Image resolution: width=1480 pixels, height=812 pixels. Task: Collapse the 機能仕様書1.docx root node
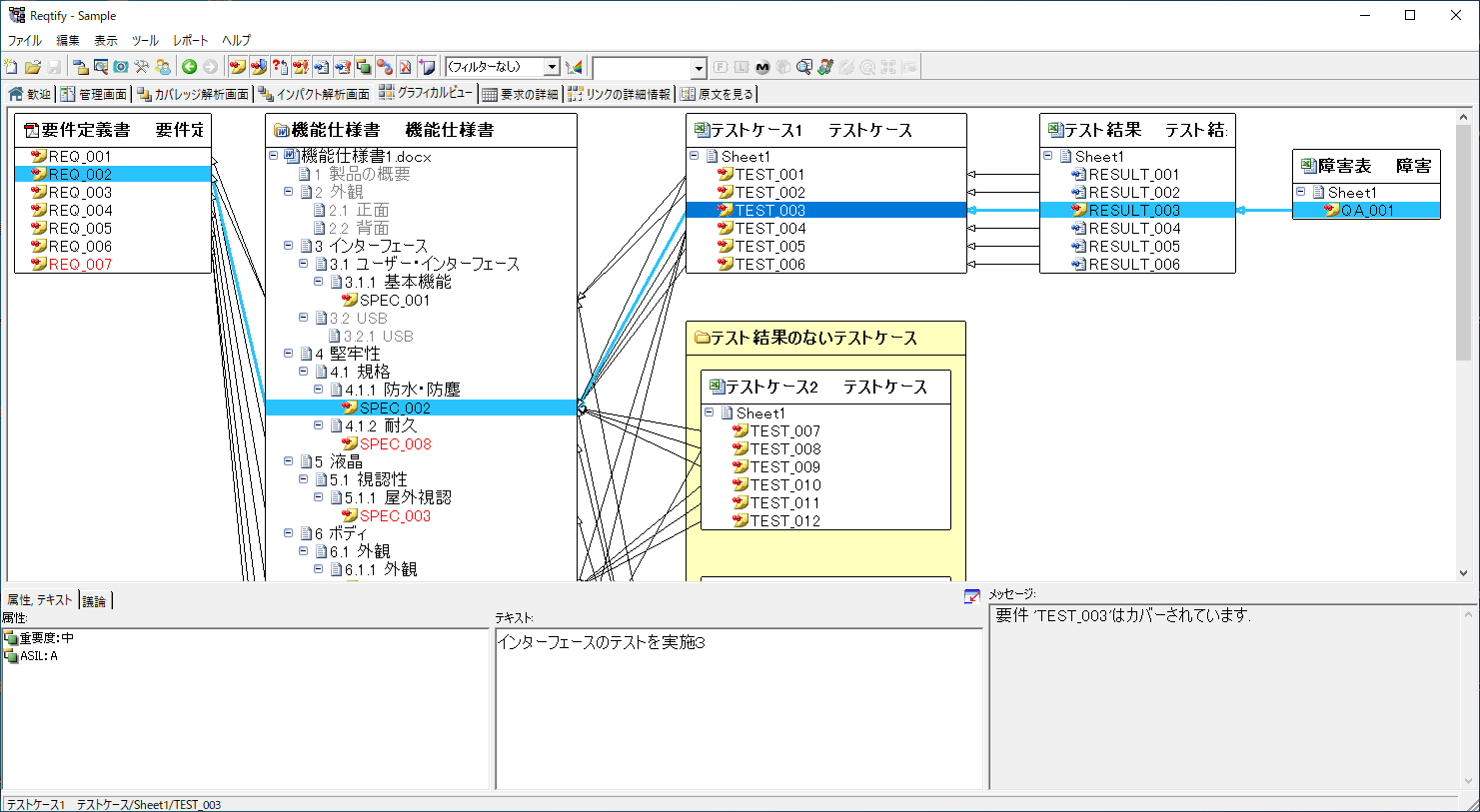click(x=274, y=156)
